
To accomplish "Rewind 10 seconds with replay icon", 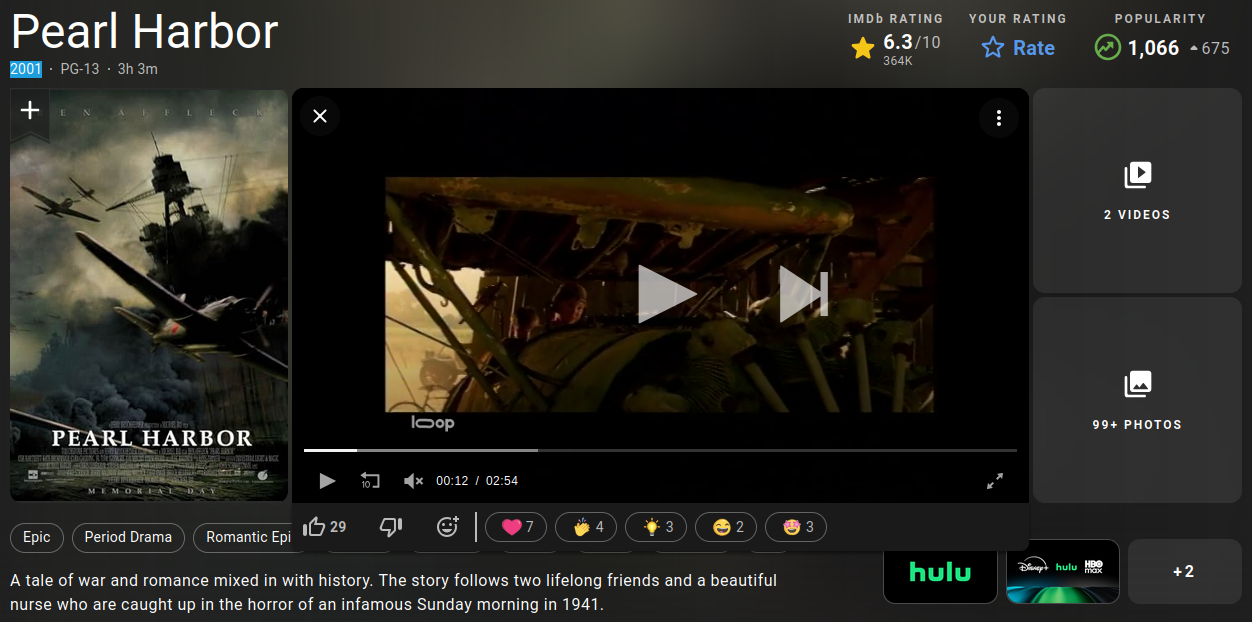I will pyautogui.click(x=370, y=481).
